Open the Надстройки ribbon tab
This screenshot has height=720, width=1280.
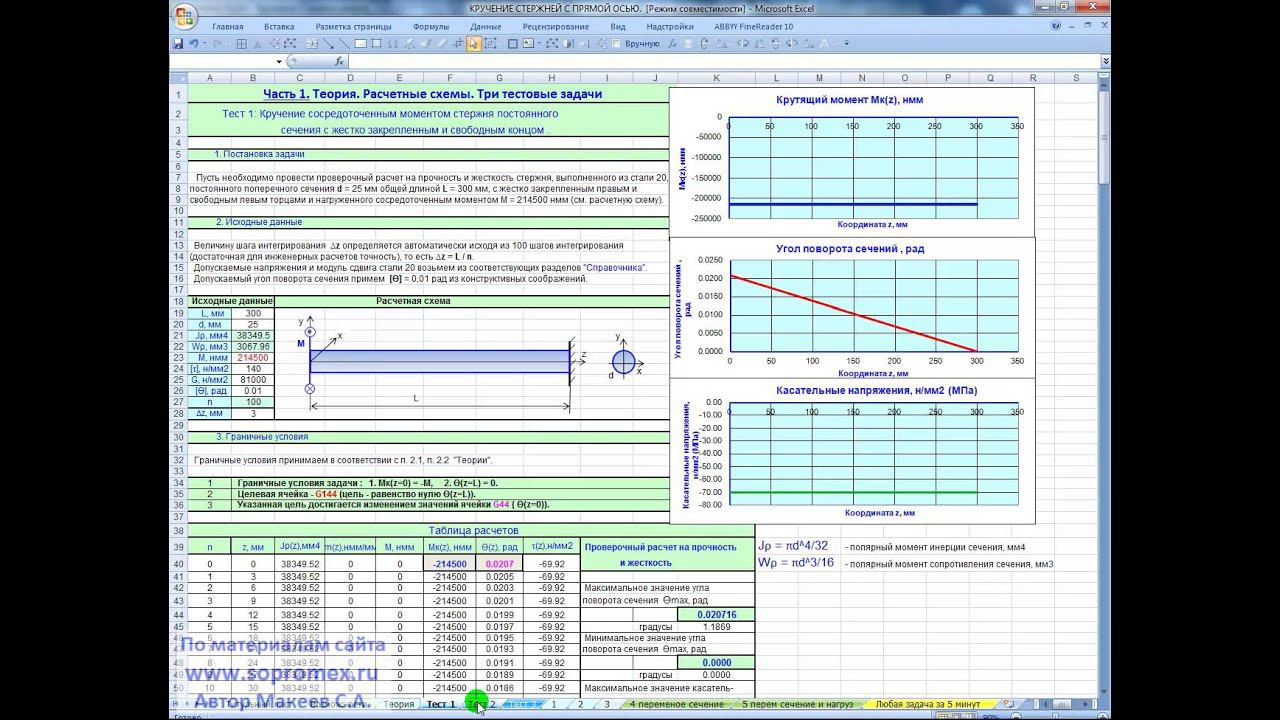coord(670,27)
